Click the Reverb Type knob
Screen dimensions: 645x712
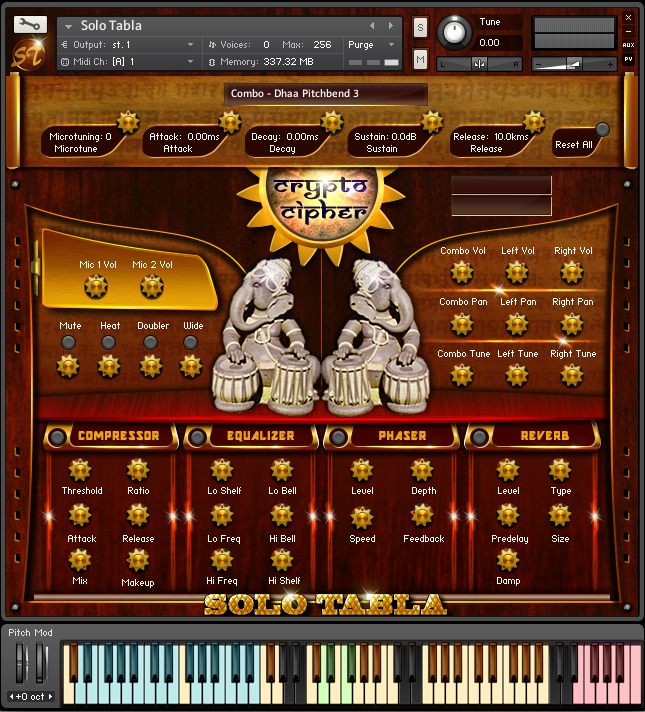pos(560,470)
